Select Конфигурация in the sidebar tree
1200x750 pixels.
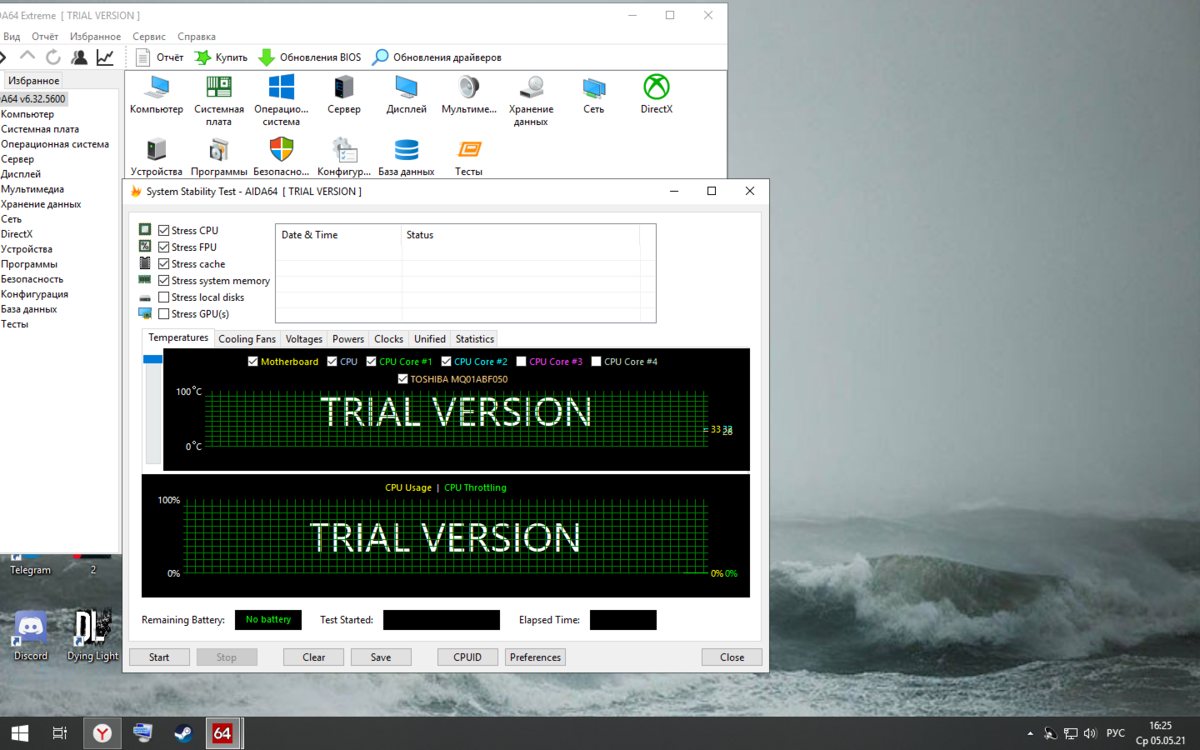pos(35,294)
